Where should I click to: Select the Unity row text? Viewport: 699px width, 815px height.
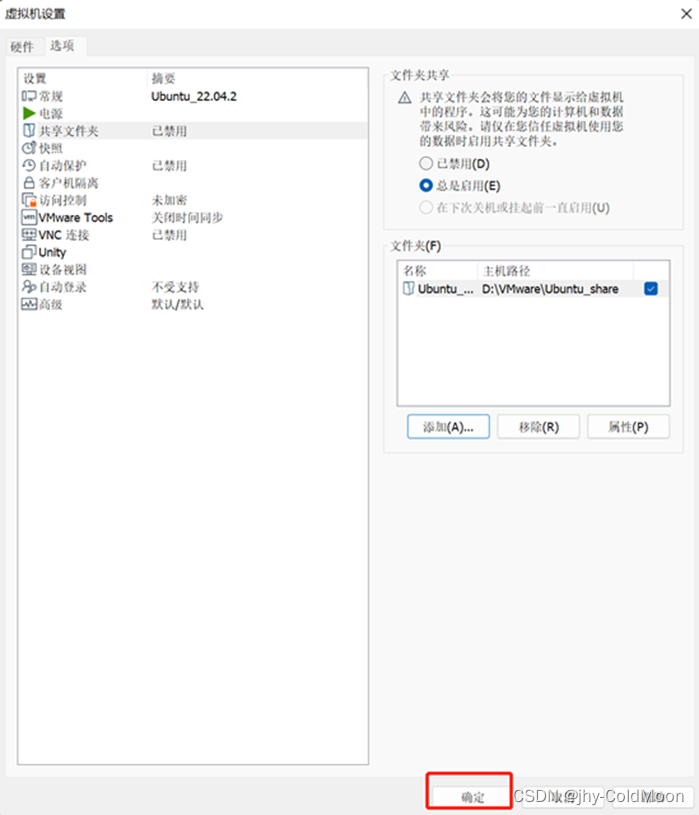[x=52, y=253]
